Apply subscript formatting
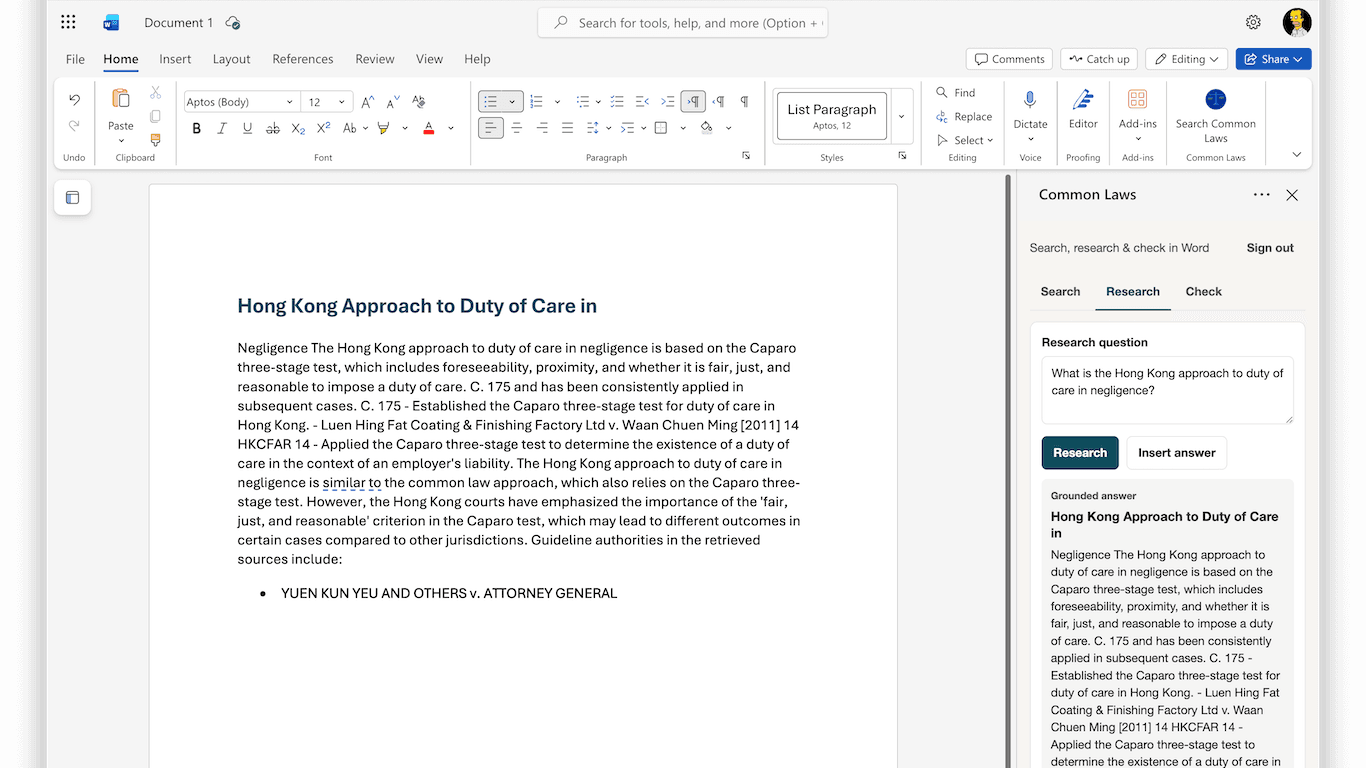The height and width of the screenshot is (768, 1366). point(298,128)
